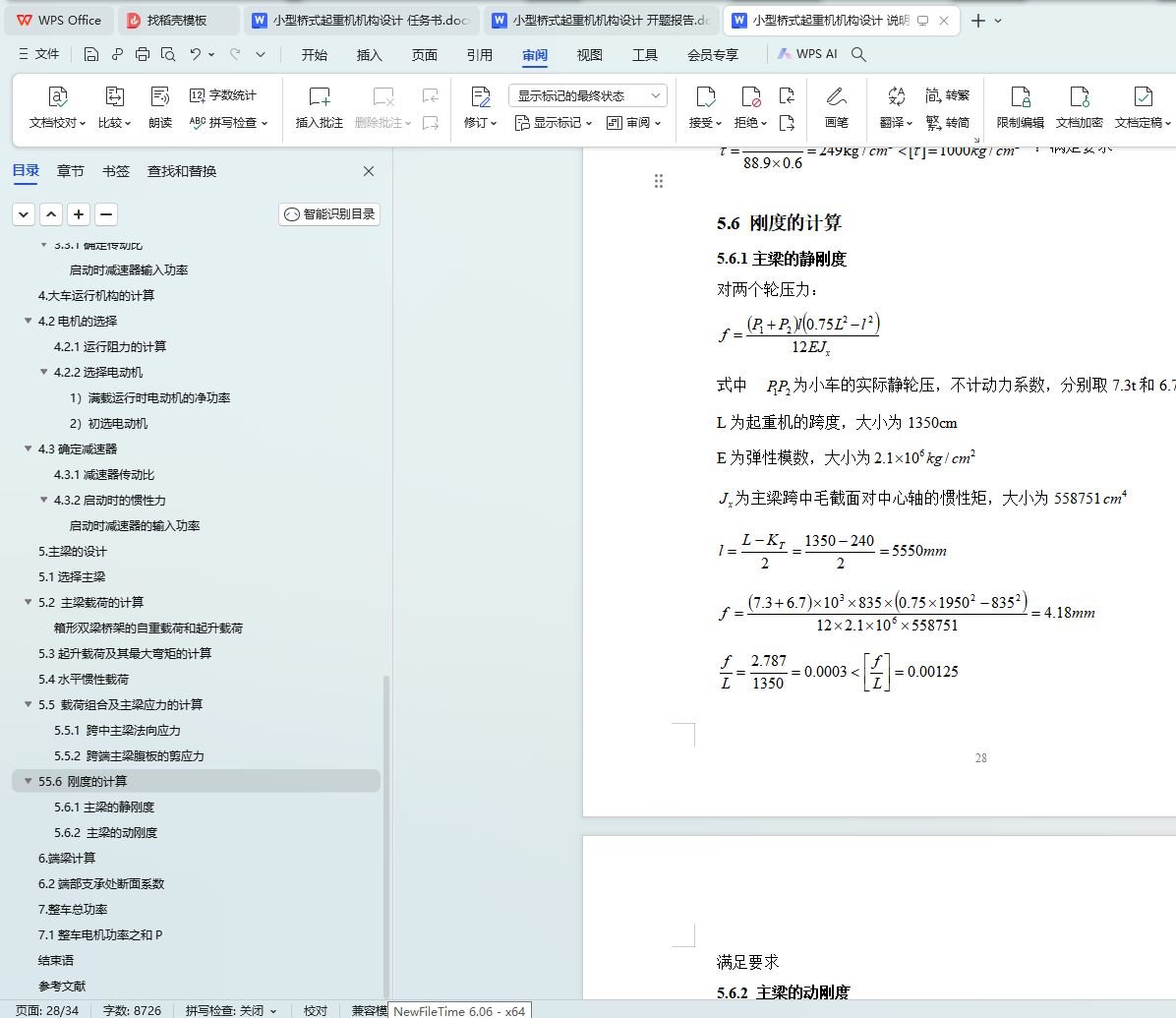Open the 显示标记 dropdown

[x=554, y=122]
